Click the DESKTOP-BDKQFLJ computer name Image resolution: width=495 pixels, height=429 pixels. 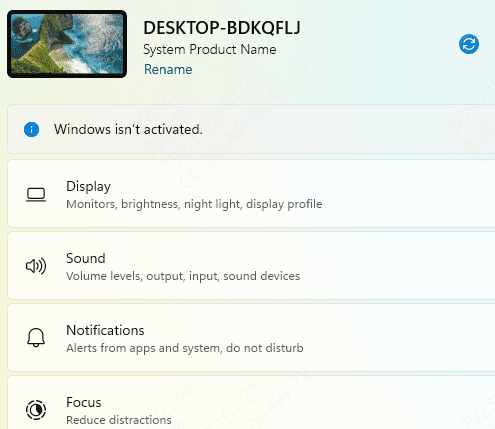tap(222, 28)
